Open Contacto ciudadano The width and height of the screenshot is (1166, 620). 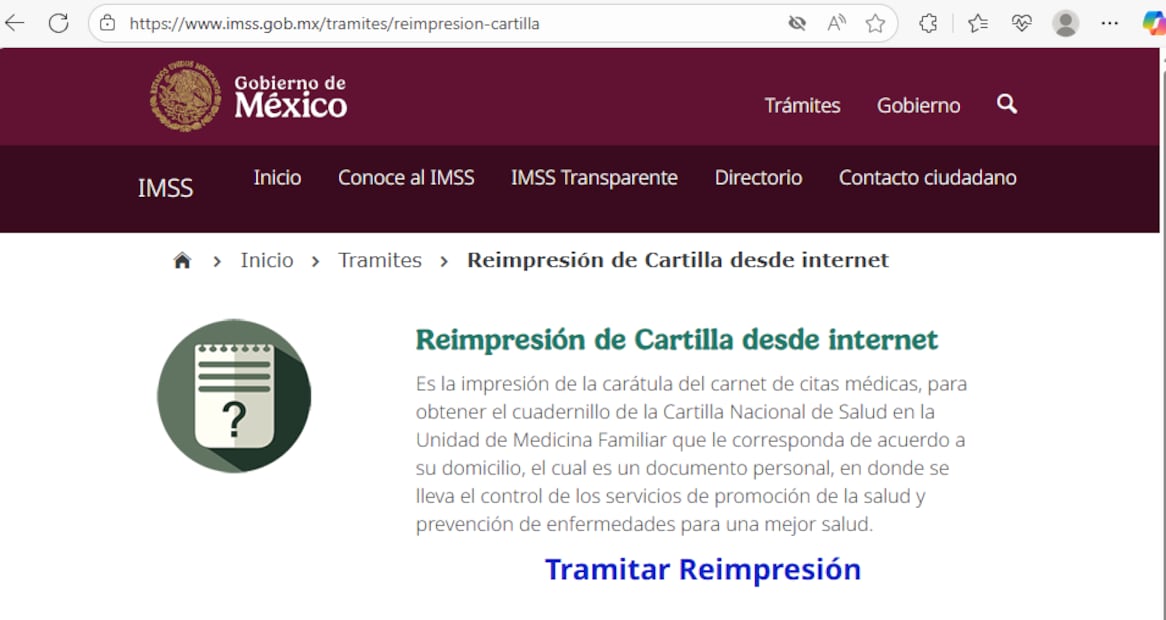[928, 177]
